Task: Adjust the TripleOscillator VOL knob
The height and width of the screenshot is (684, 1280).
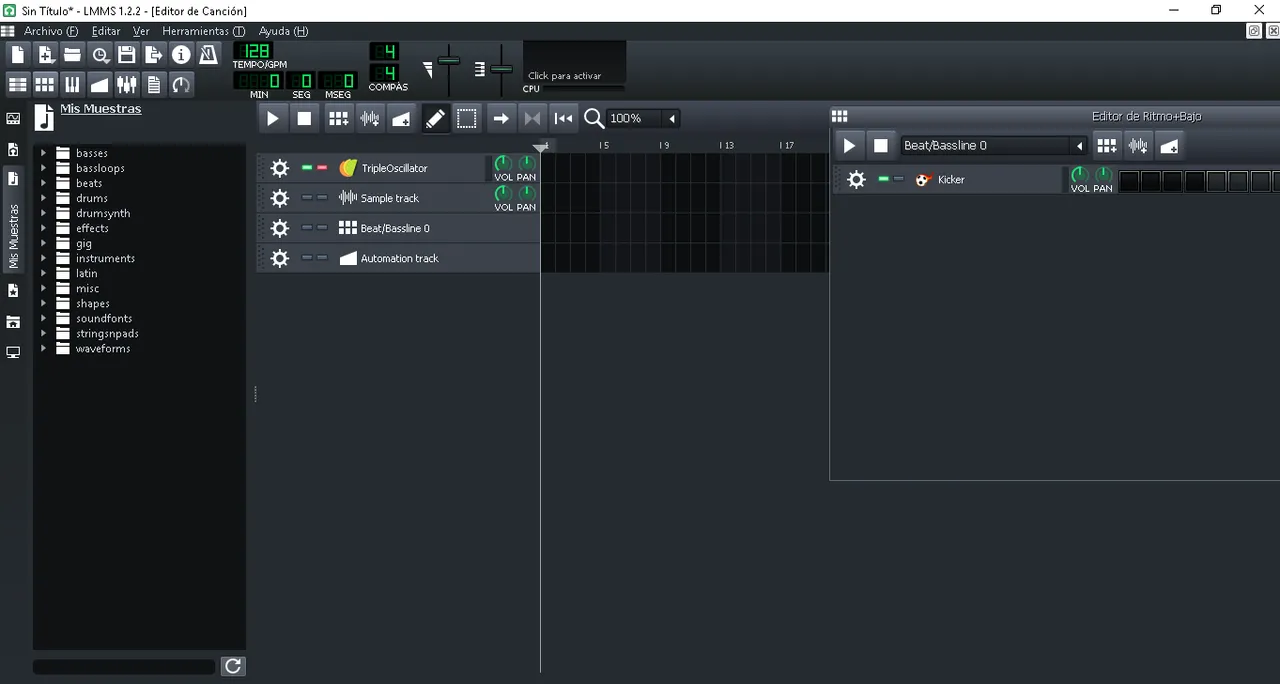Action: tap(503, 163)
